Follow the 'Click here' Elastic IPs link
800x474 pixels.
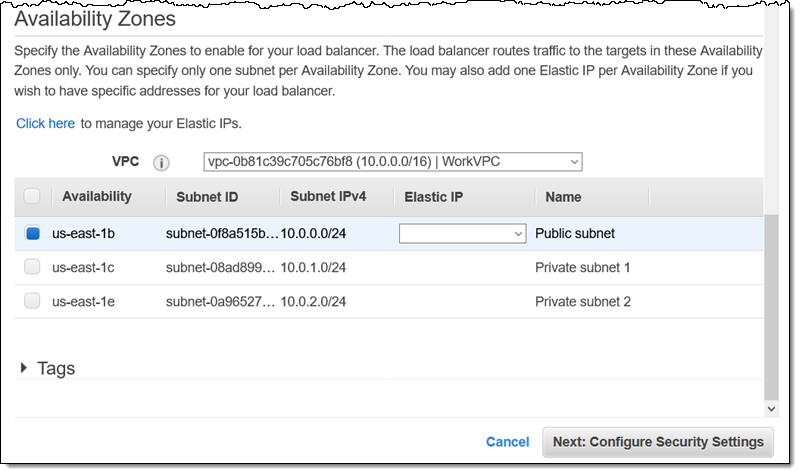(45, 124)
